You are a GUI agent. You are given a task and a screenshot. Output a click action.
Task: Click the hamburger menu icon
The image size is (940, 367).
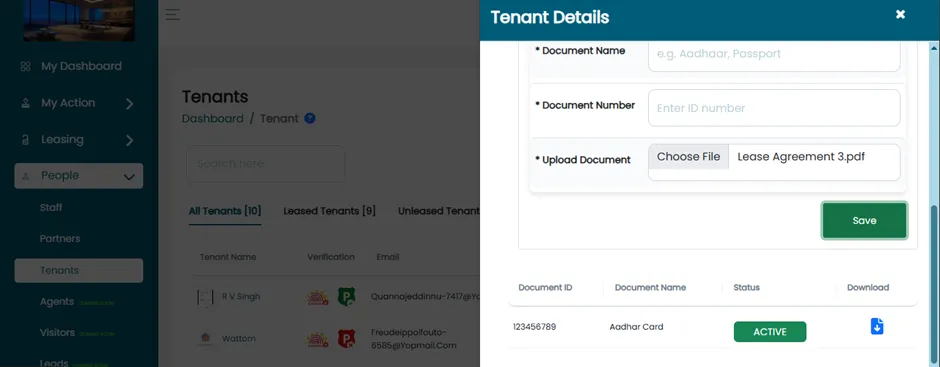173,14
